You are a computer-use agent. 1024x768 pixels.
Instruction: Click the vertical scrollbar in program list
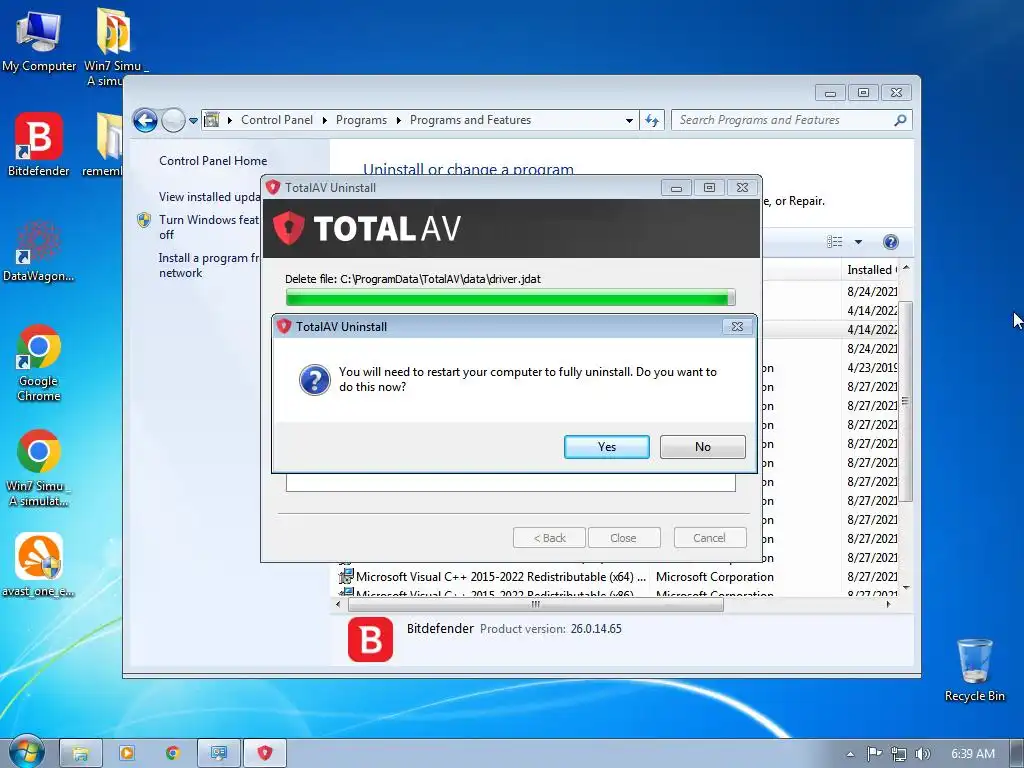905,402
